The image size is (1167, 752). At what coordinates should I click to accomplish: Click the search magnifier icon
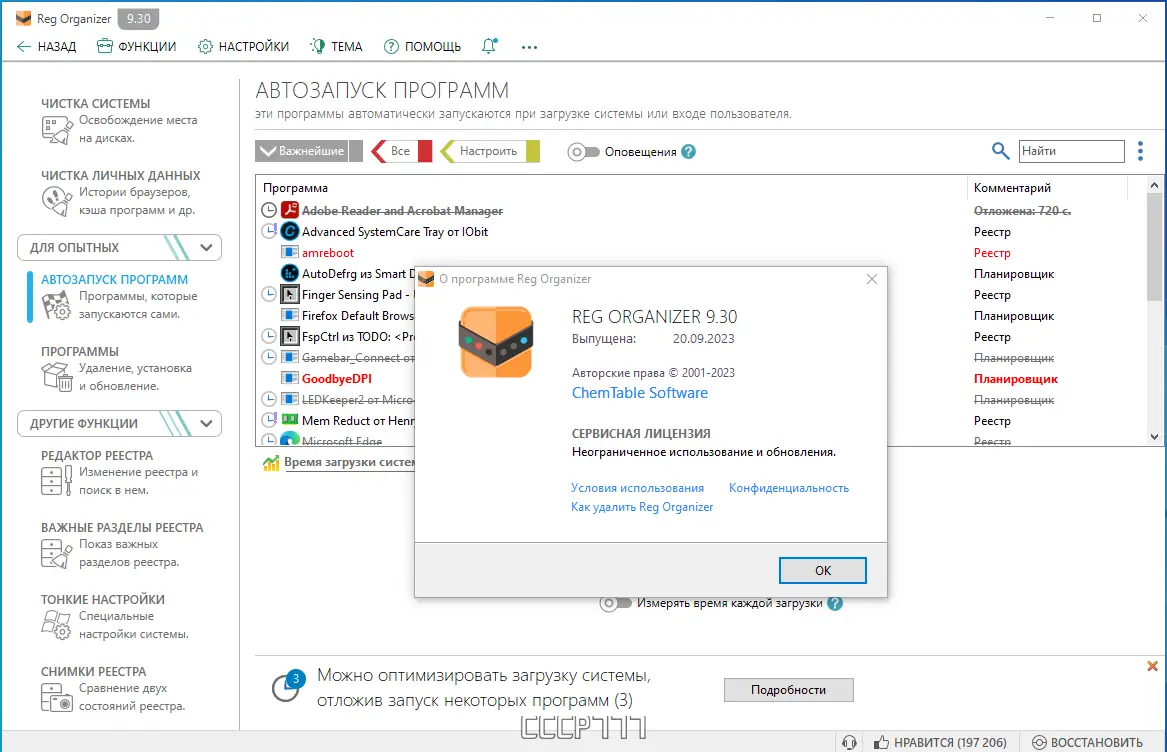(1000, 151)
